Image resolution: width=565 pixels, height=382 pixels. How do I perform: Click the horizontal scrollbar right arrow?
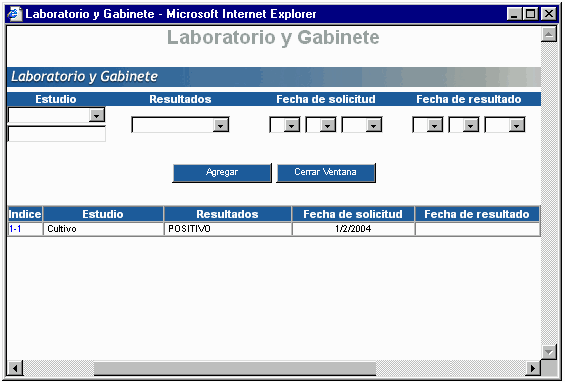[x=533, y=368]
